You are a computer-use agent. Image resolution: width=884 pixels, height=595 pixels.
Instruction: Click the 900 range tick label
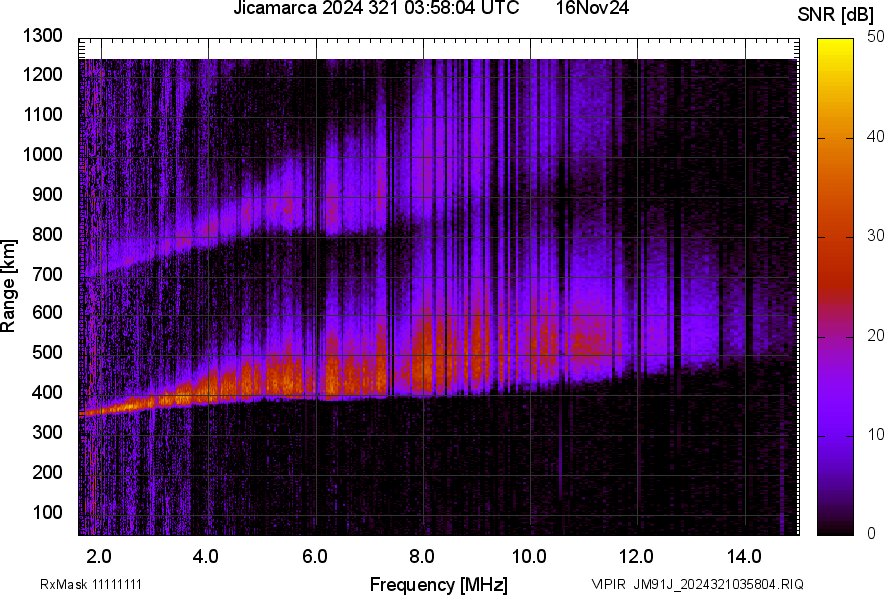coord(47,194)
